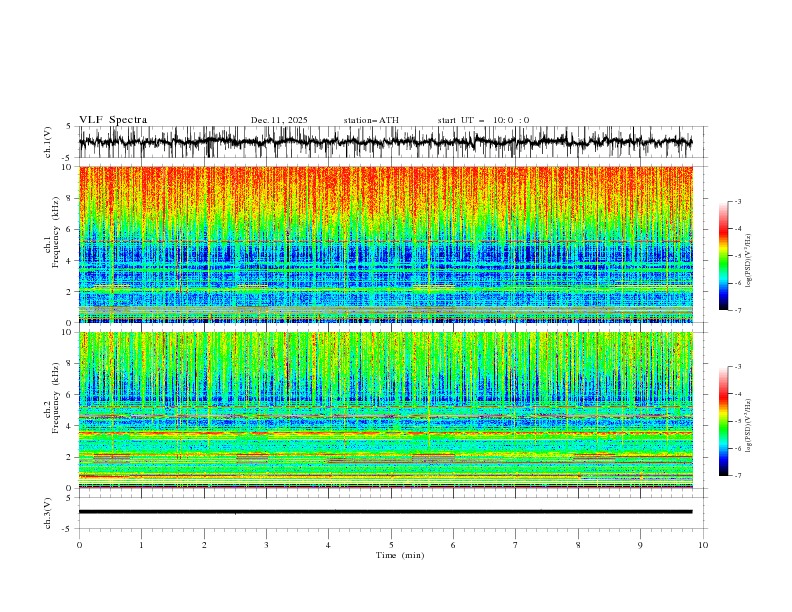Click ch.2 frequency tick label "6"
The height and width of the screenshot is (612, 792).
click(x=70, y=395)
